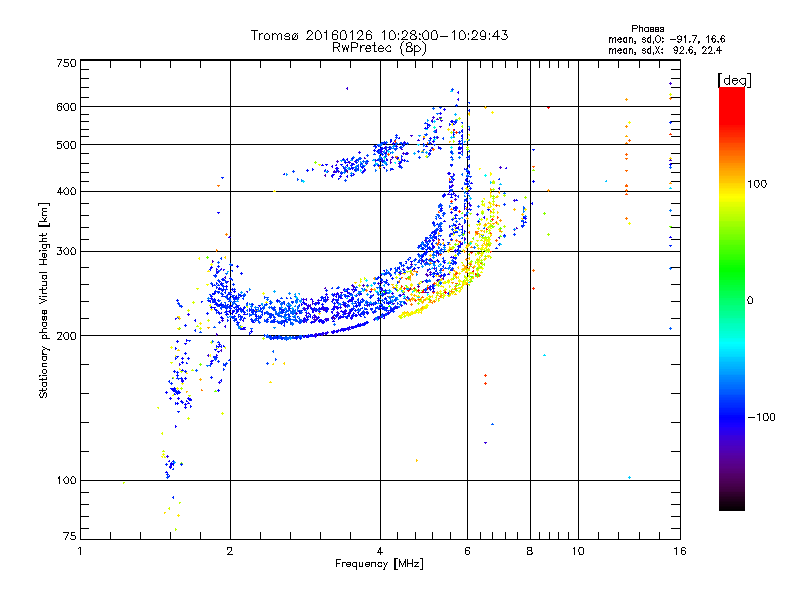The width and height of the screenshot is (800, 600).
Task: Click the "8" frequency axis tick label
Action: tap(530, 551)
